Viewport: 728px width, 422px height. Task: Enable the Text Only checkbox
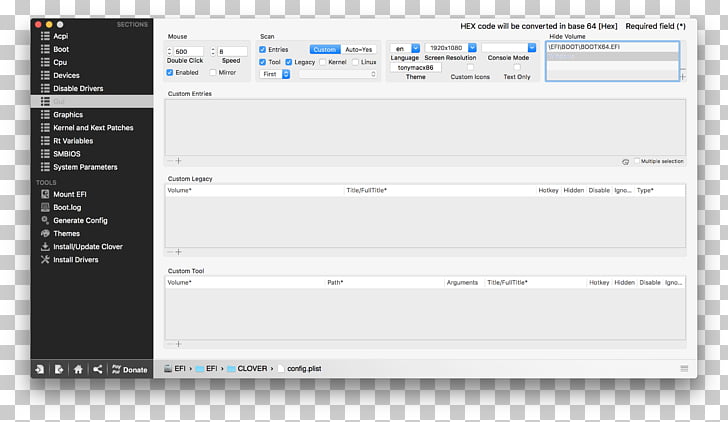click(x=517, y=67)
